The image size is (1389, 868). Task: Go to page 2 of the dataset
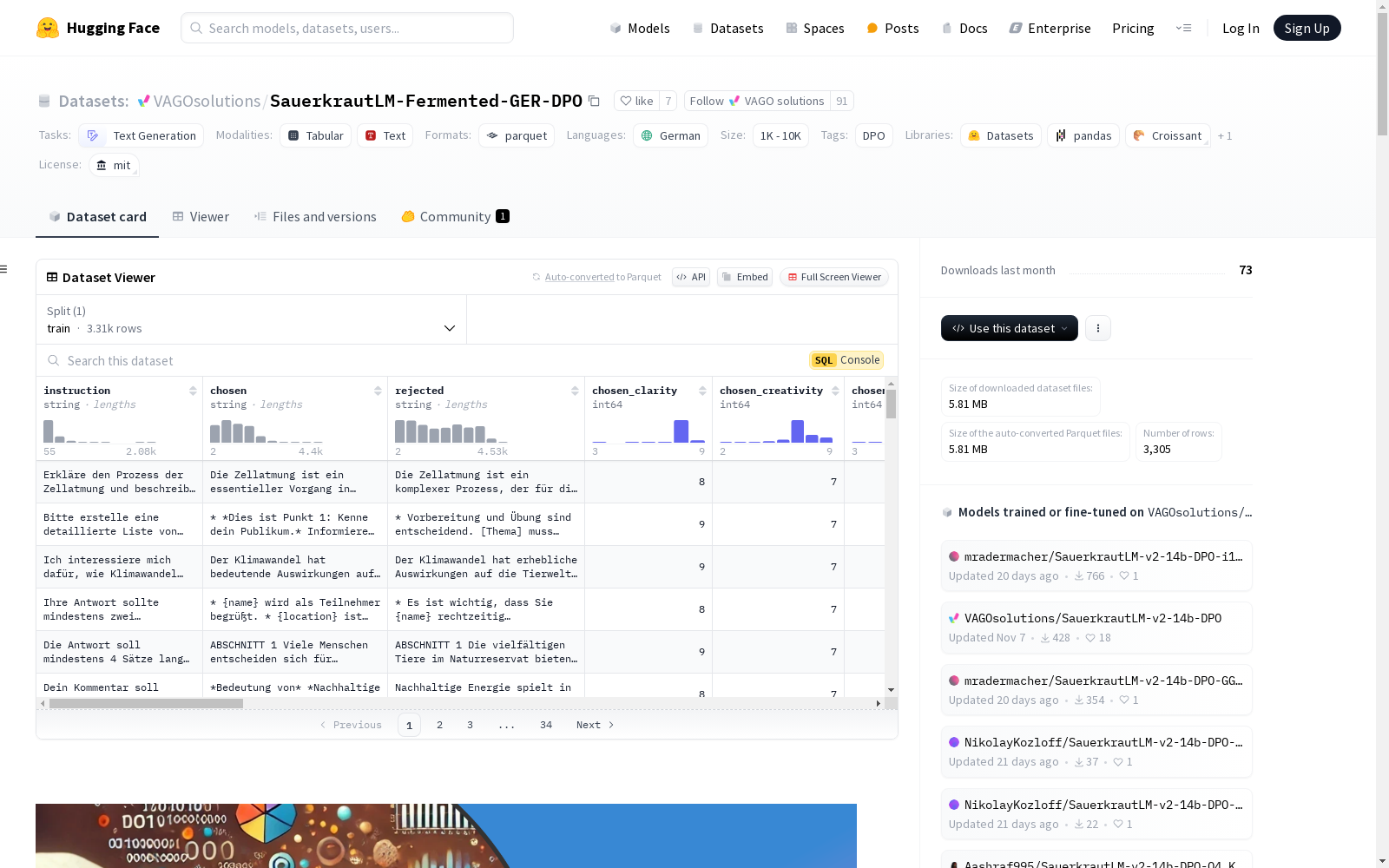440,725
